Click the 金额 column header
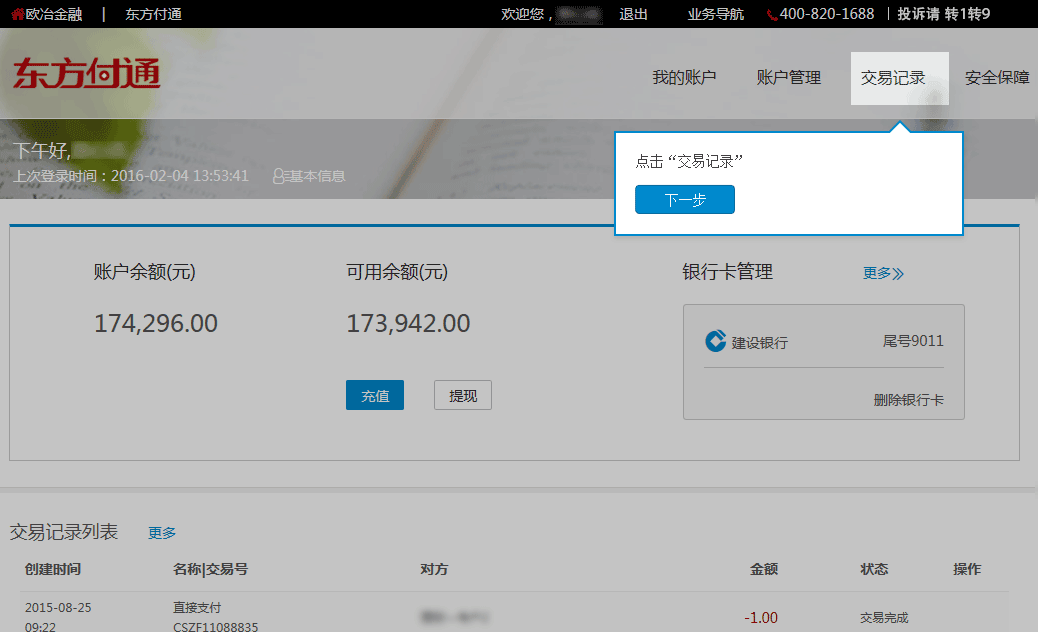 (x=764, y=569)
